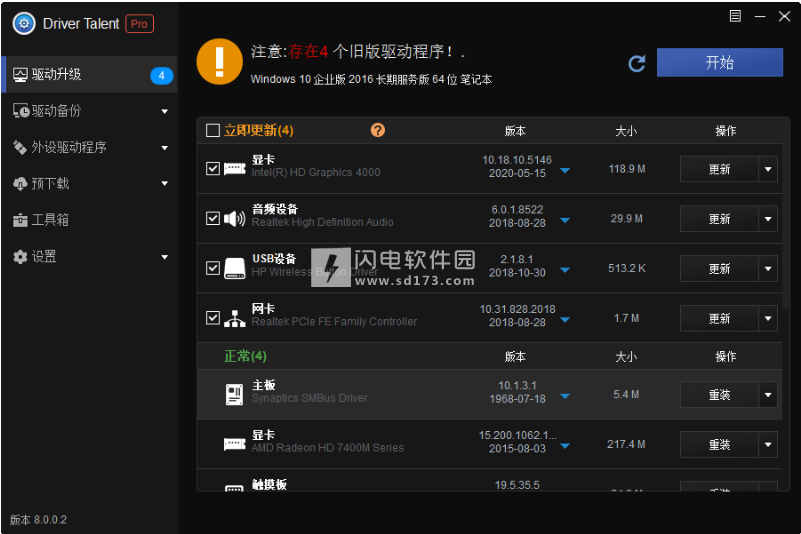Image resolution: width=801 pixels, height=534 pixels.
Task: Open action dropdown beside AMD Radeon 重装
Action: [x=768, y=445]
